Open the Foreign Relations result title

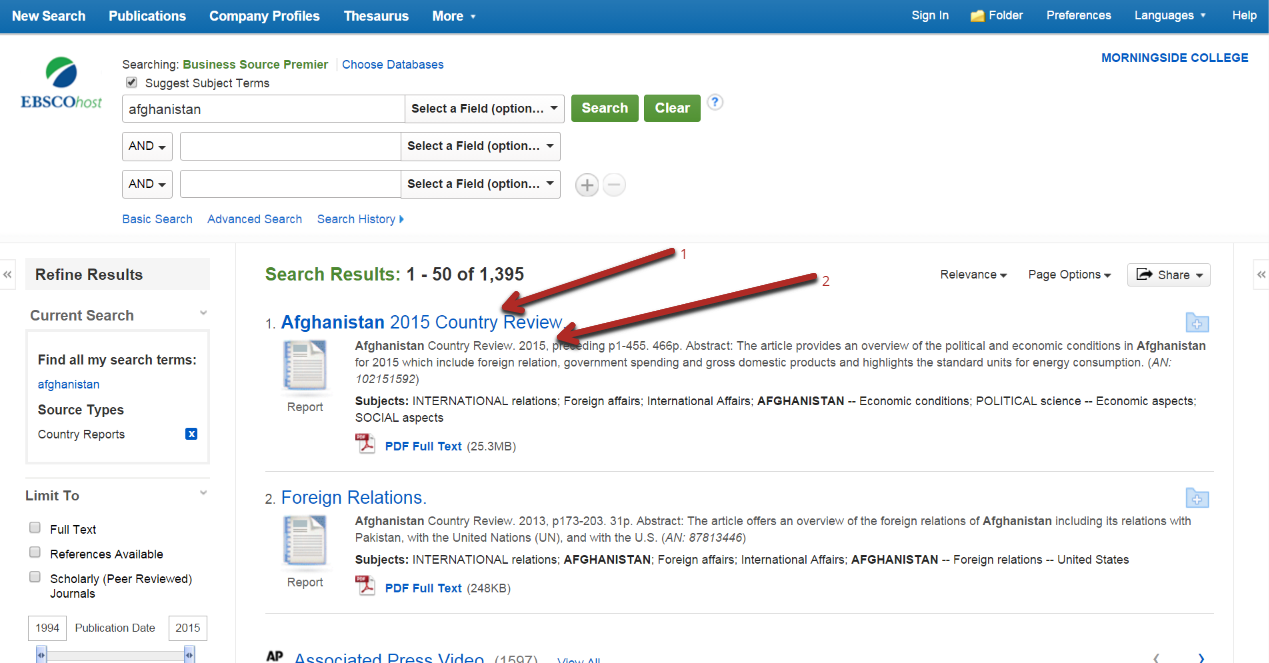click(x=354, y=497)
